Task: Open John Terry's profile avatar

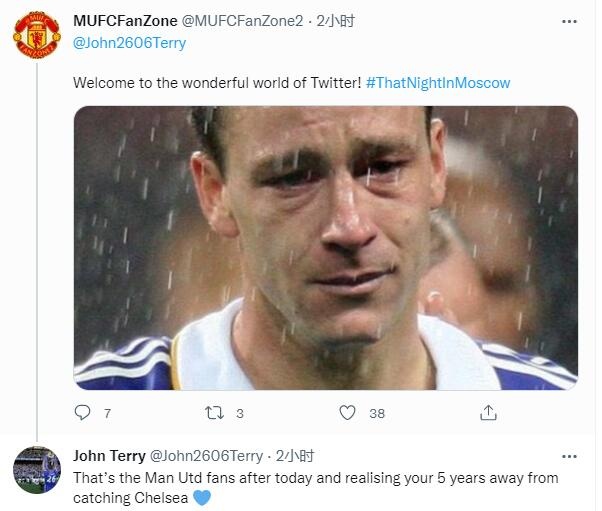Action: click(x=36, y=470)
